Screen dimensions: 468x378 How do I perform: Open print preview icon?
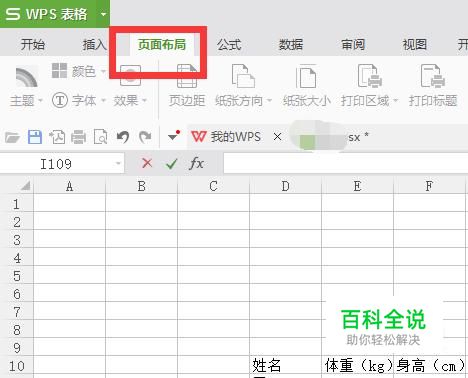tap(100, 137)
